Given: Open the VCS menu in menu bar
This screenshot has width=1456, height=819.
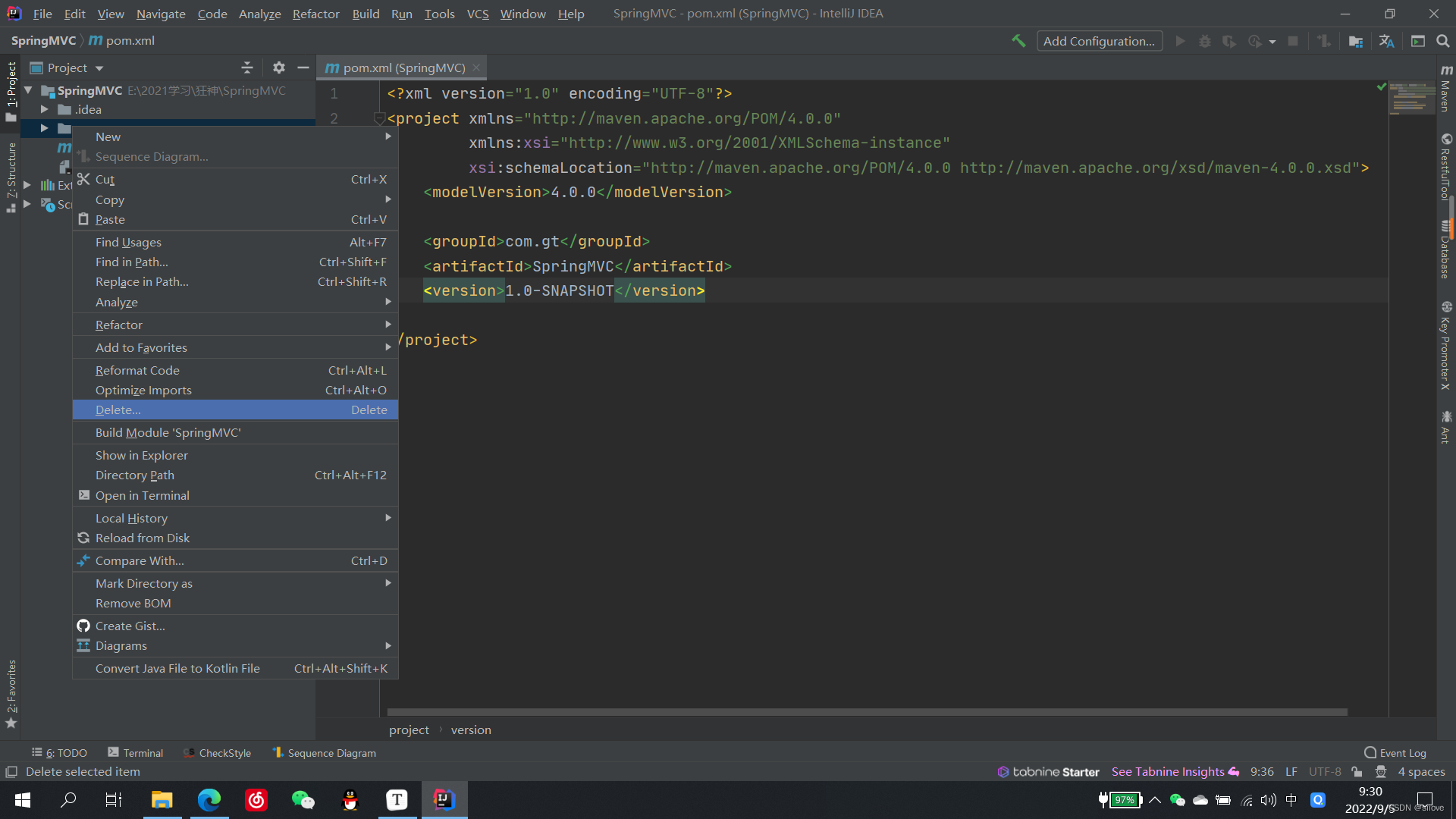Looking at the screenshot, I should tap(478, 14).
